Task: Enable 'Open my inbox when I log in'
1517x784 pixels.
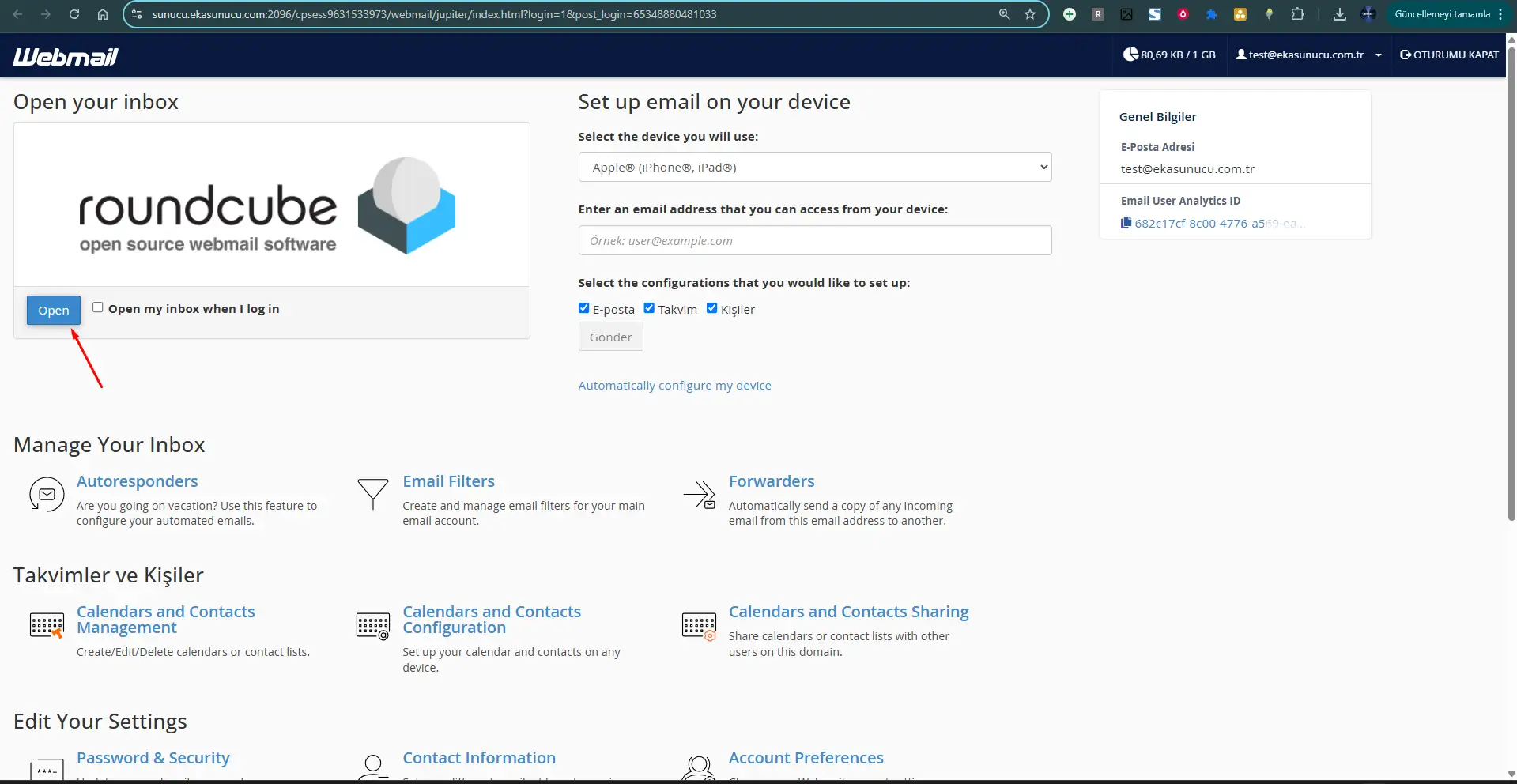Action: point(97,307)
